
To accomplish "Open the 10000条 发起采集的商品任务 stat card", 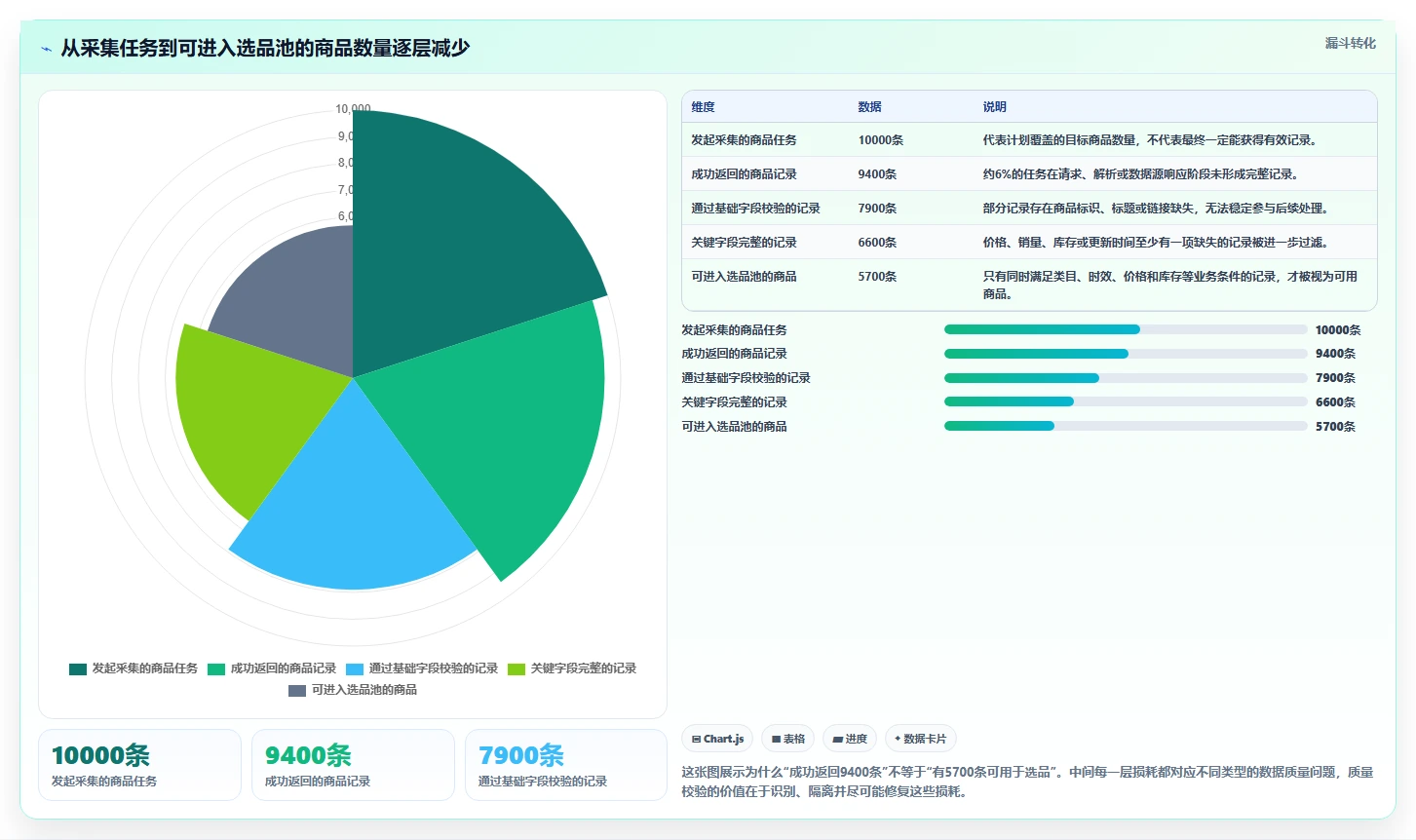I will tap(139, 765).
